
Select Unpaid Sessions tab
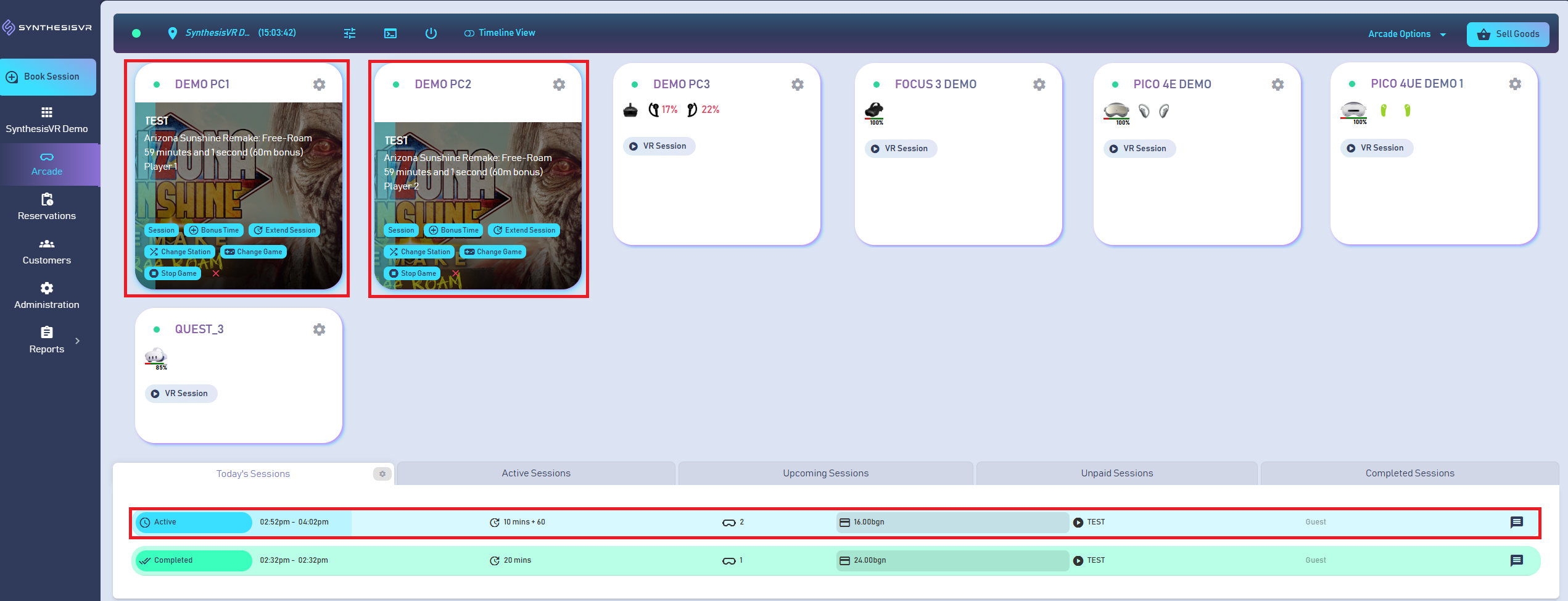[x=1116, y=473]
